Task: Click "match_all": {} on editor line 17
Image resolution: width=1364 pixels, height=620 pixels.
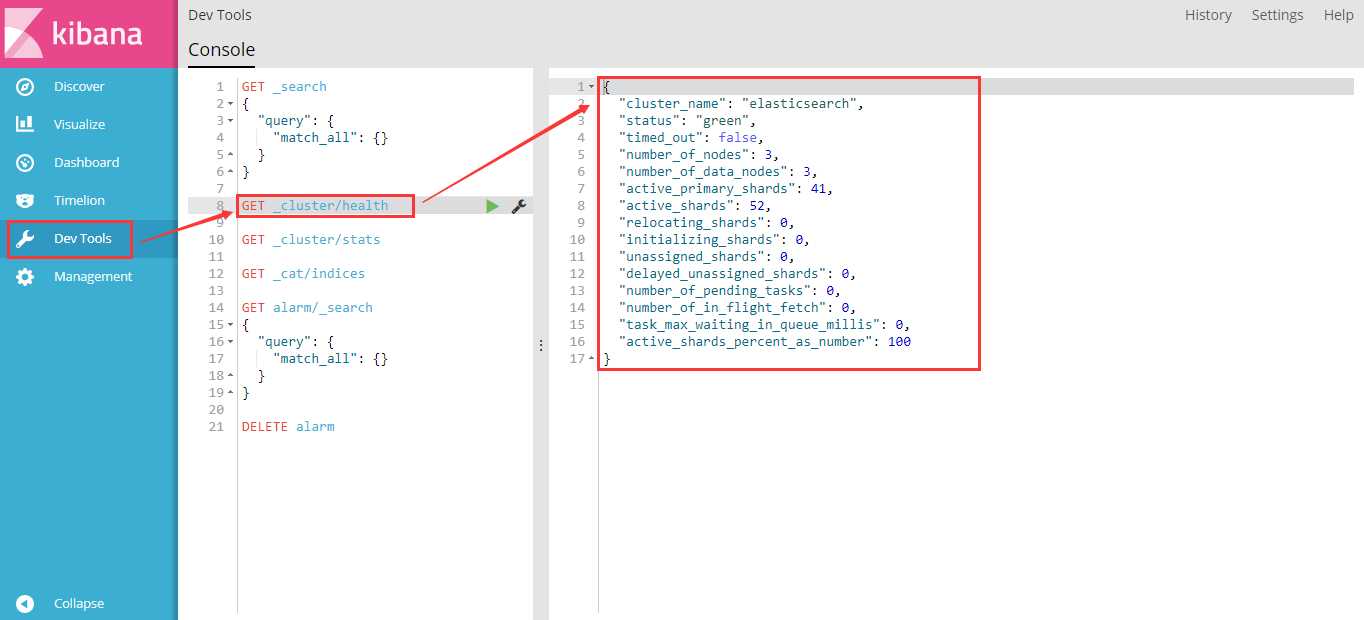Action: coord(330,359)
